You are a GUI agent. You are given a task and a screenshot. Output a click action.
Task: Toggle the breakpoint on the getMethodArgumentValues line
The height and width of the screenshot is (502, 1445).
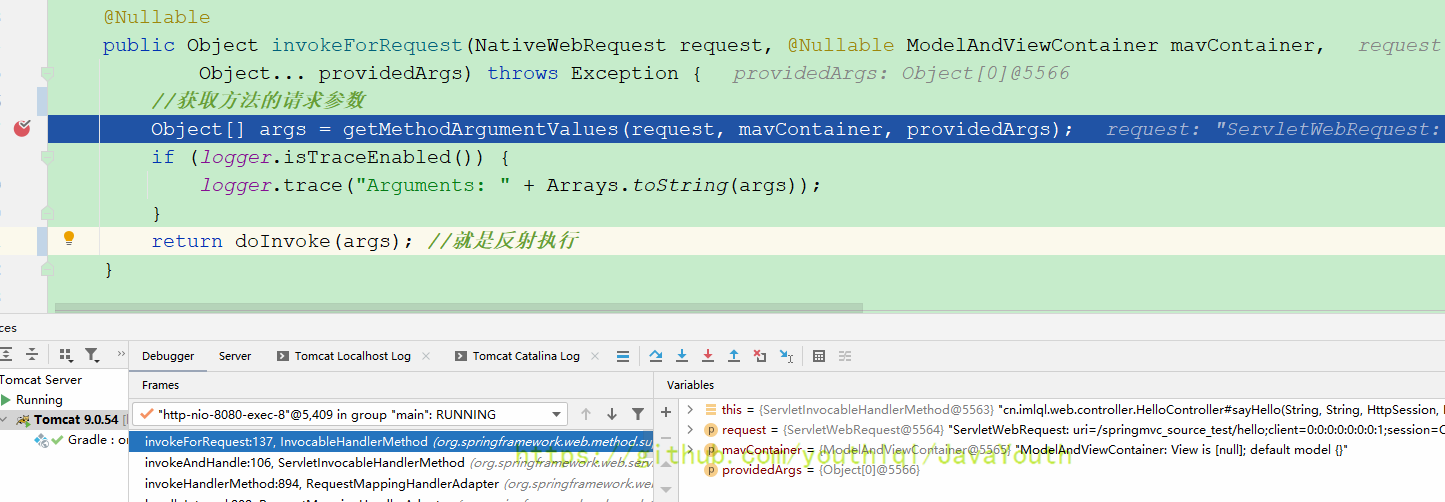click(x=22, y=129)
